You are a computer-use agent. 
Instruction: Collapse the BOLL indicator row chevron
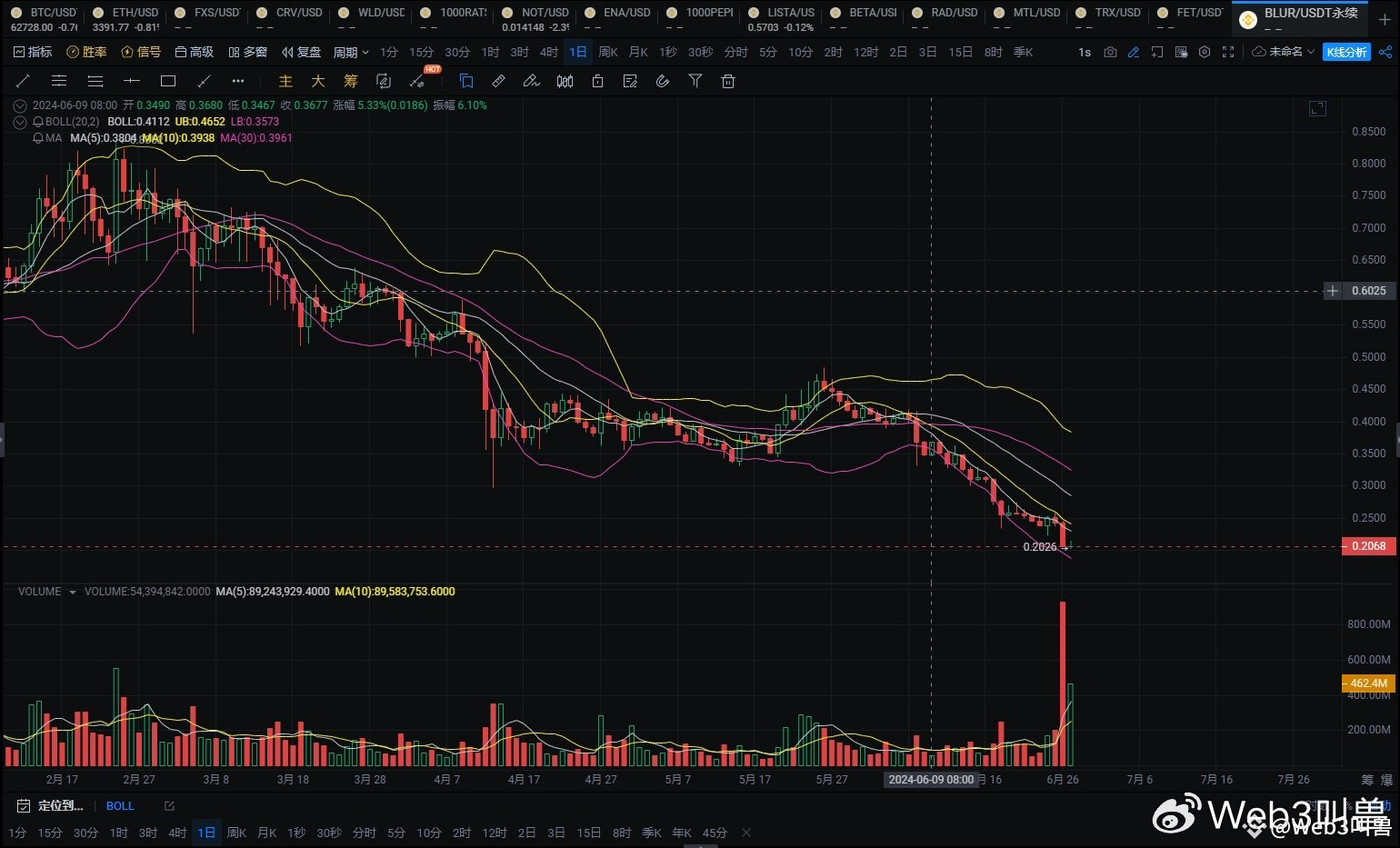point(20,122)
